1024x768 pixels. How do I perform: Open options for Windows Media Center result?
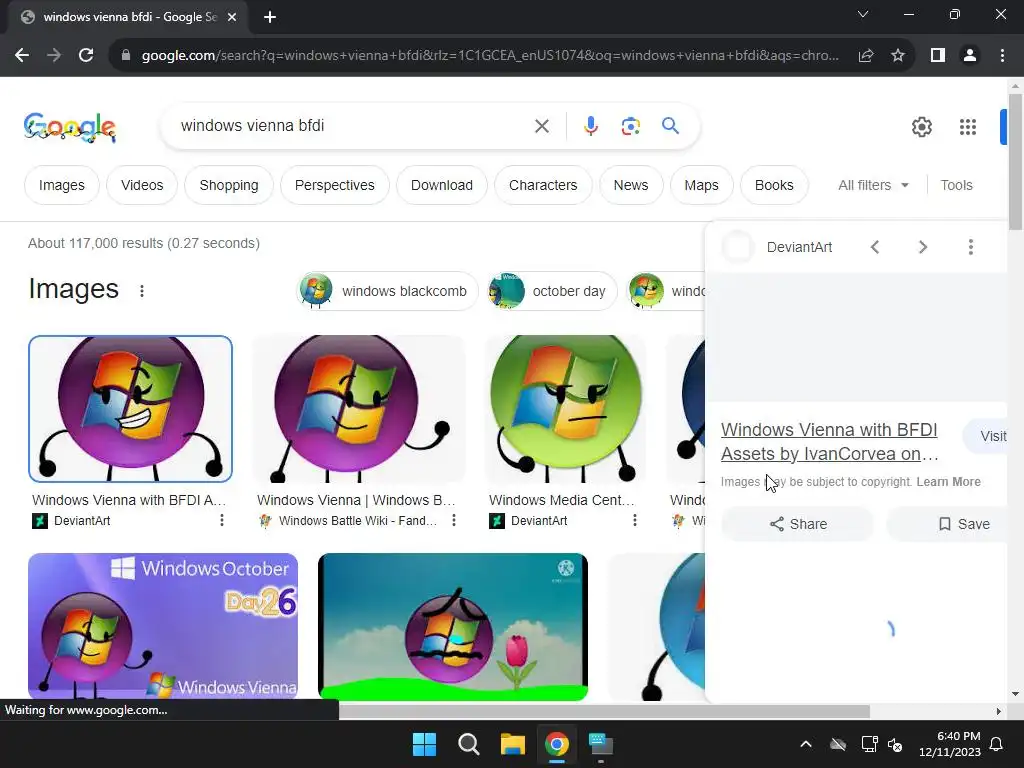(x=634, y=520)
